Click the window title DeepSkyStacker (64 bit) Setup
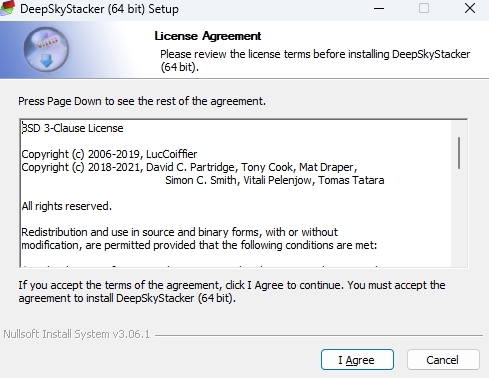This screenshot has width=489, height=378. coord(99,9)
